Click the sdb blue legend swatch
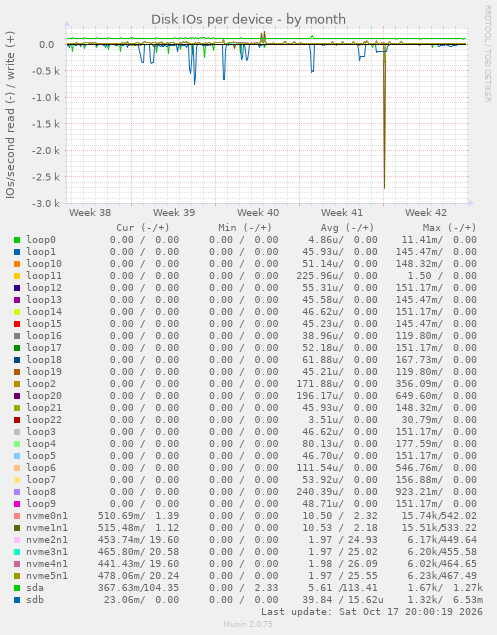The image size is (497, 635). 17,600
